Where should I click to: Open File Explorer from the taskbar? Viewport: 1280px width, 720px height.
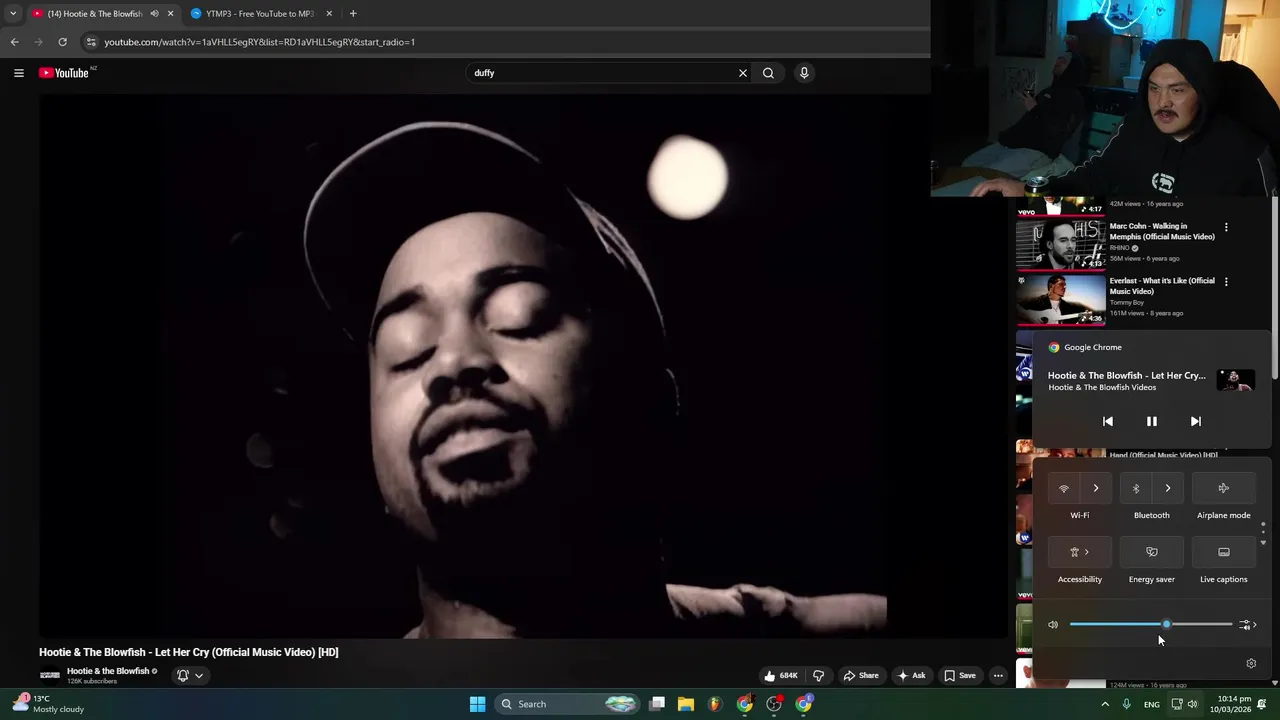(x=686, y=704)
